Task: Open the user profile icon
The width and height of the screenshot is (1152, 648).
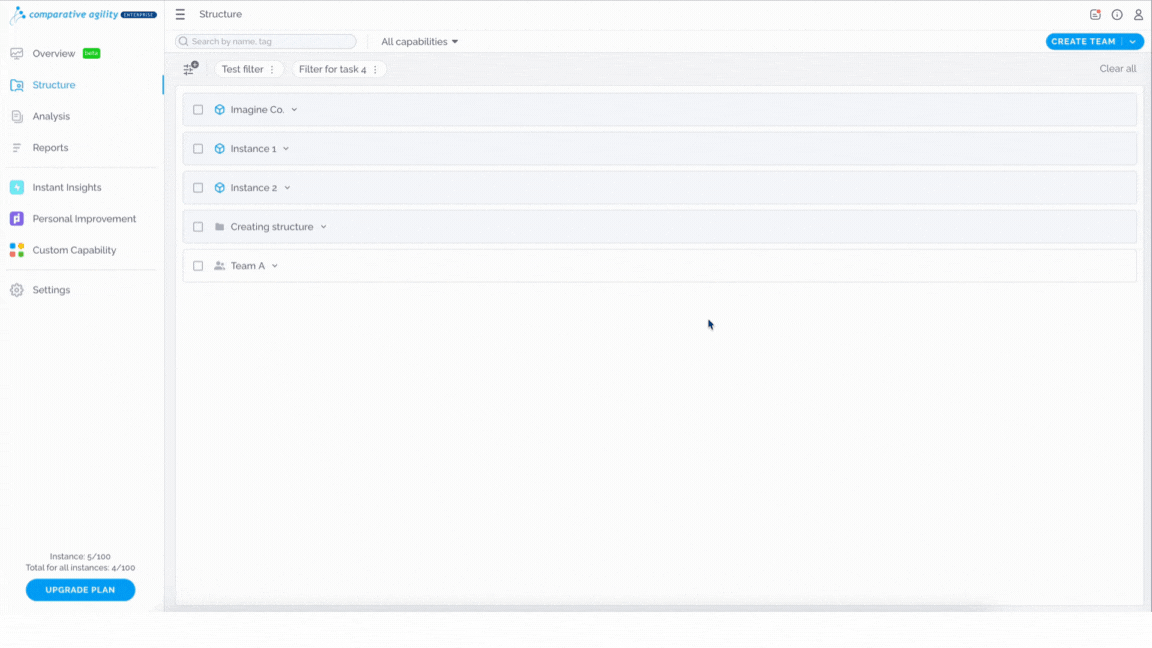Action: (x=1138, y=14)
